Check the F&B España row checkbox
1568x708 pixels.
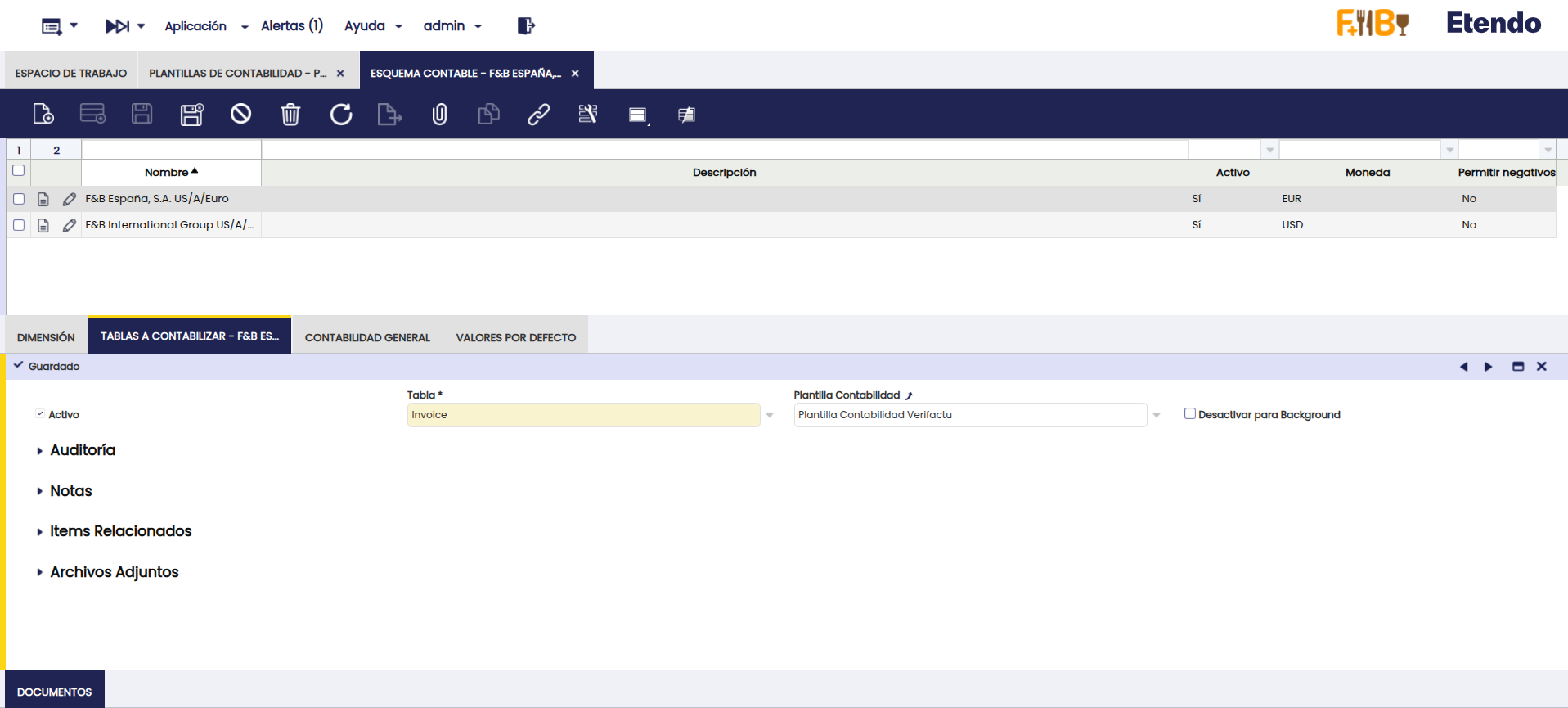pyautogui.click(x=19, y=199)
